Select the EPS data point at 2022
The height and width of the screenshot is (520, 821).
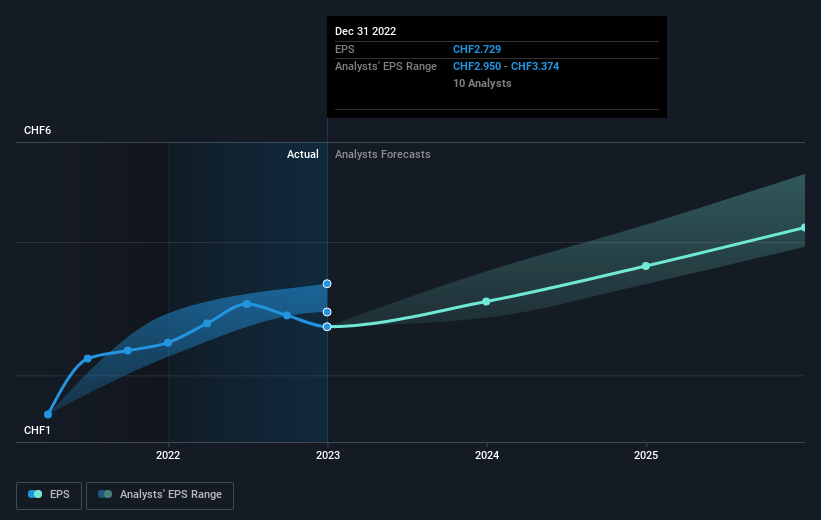(x=168, y=342)
